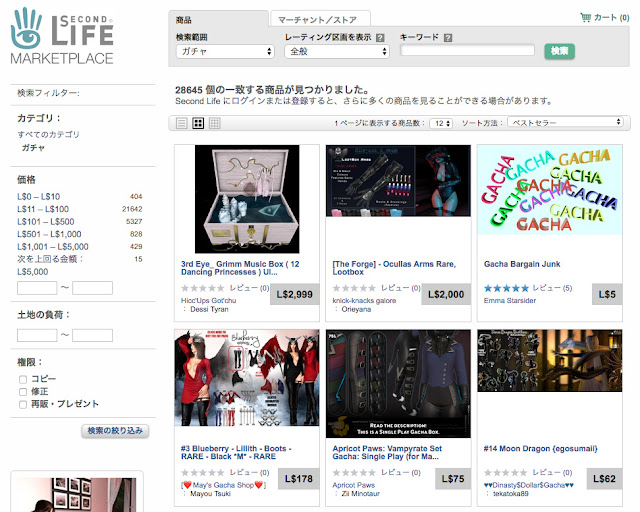640x512 pixels.
Task: Filter price L$0 – L$10
Action: tap(38, 196)
